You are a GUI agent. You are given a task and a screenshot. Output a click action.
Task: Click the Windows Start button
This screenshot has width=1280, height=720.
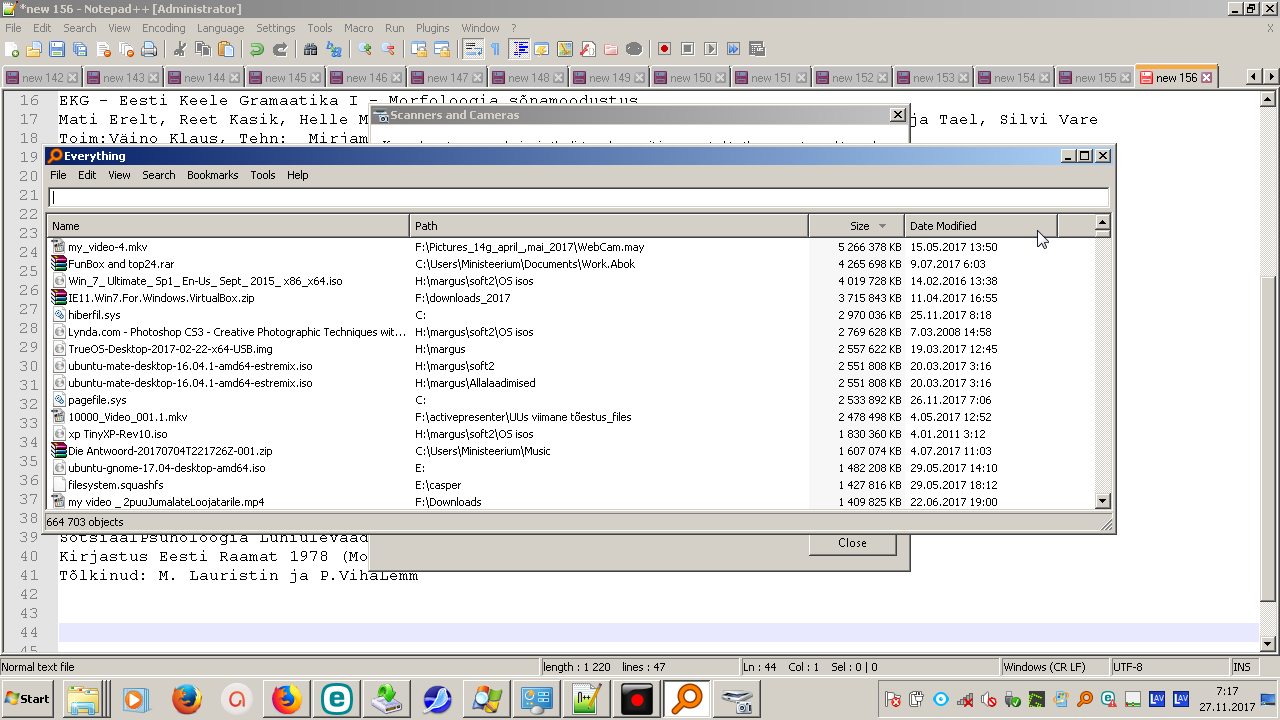tap(28, 699)
